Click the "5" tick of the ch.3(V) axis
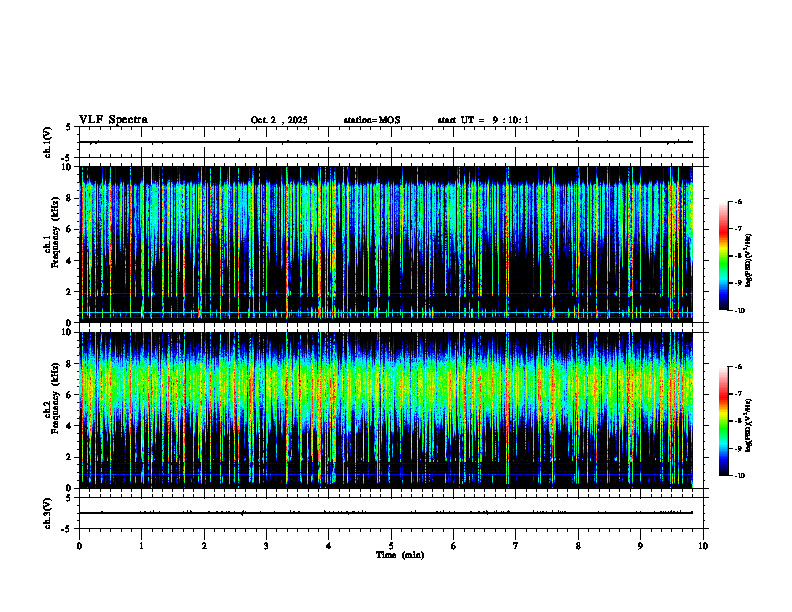Image resolution: width=792 pixels, height=612 pixels. click(x=70, y=498)
